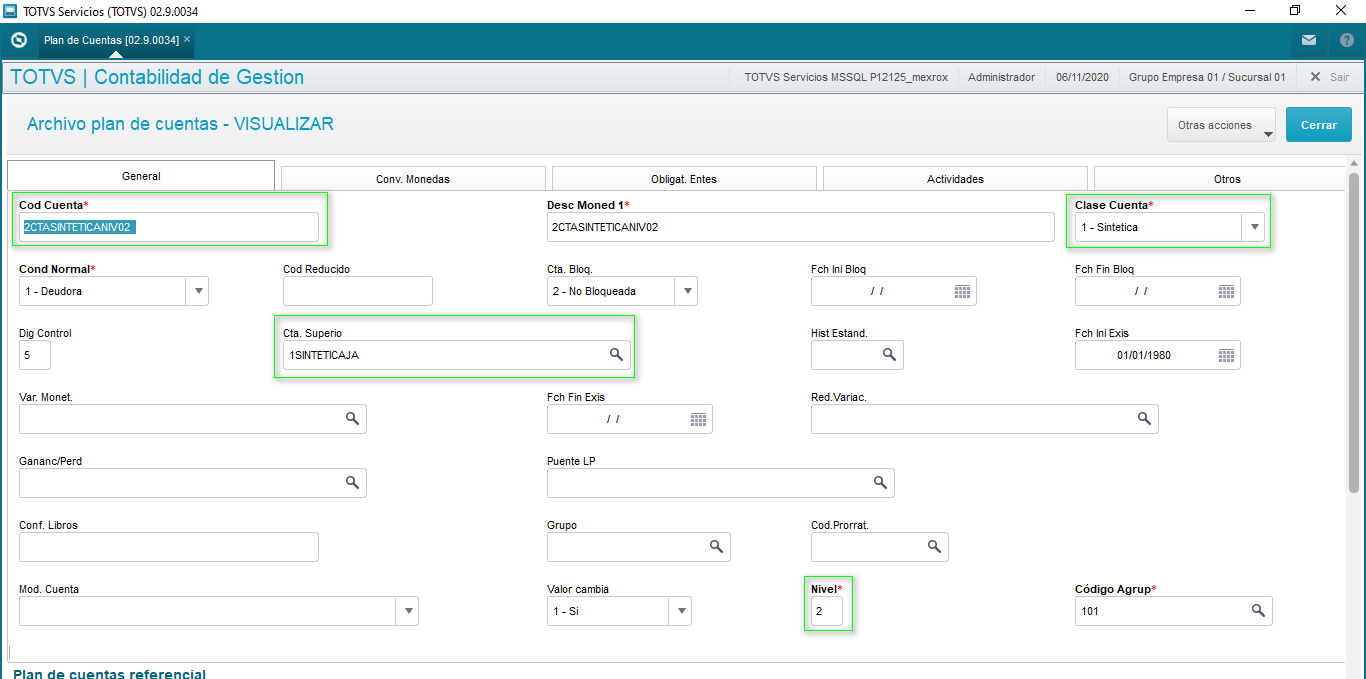Open the Fch Ini Bloq calendar
Screen dimensions: 1366x679
pyautogui.click(x=962, y=291)
